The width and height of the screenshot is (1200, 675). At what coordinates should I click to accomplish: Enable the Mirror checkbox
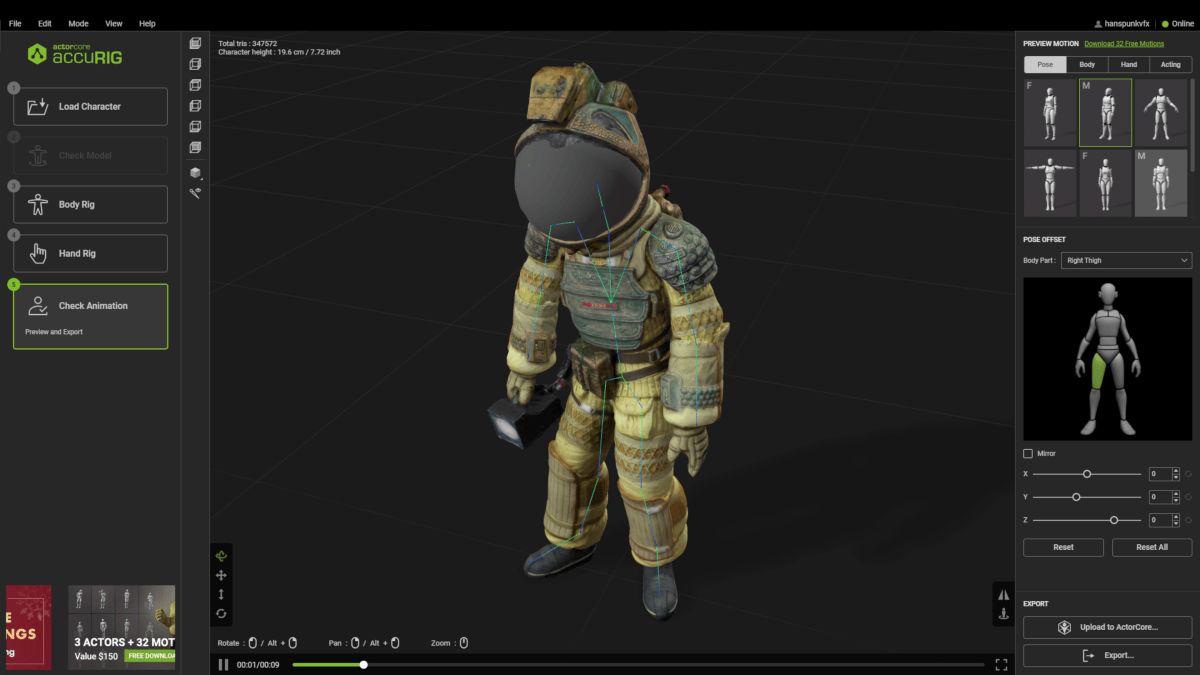[1028, 454]
